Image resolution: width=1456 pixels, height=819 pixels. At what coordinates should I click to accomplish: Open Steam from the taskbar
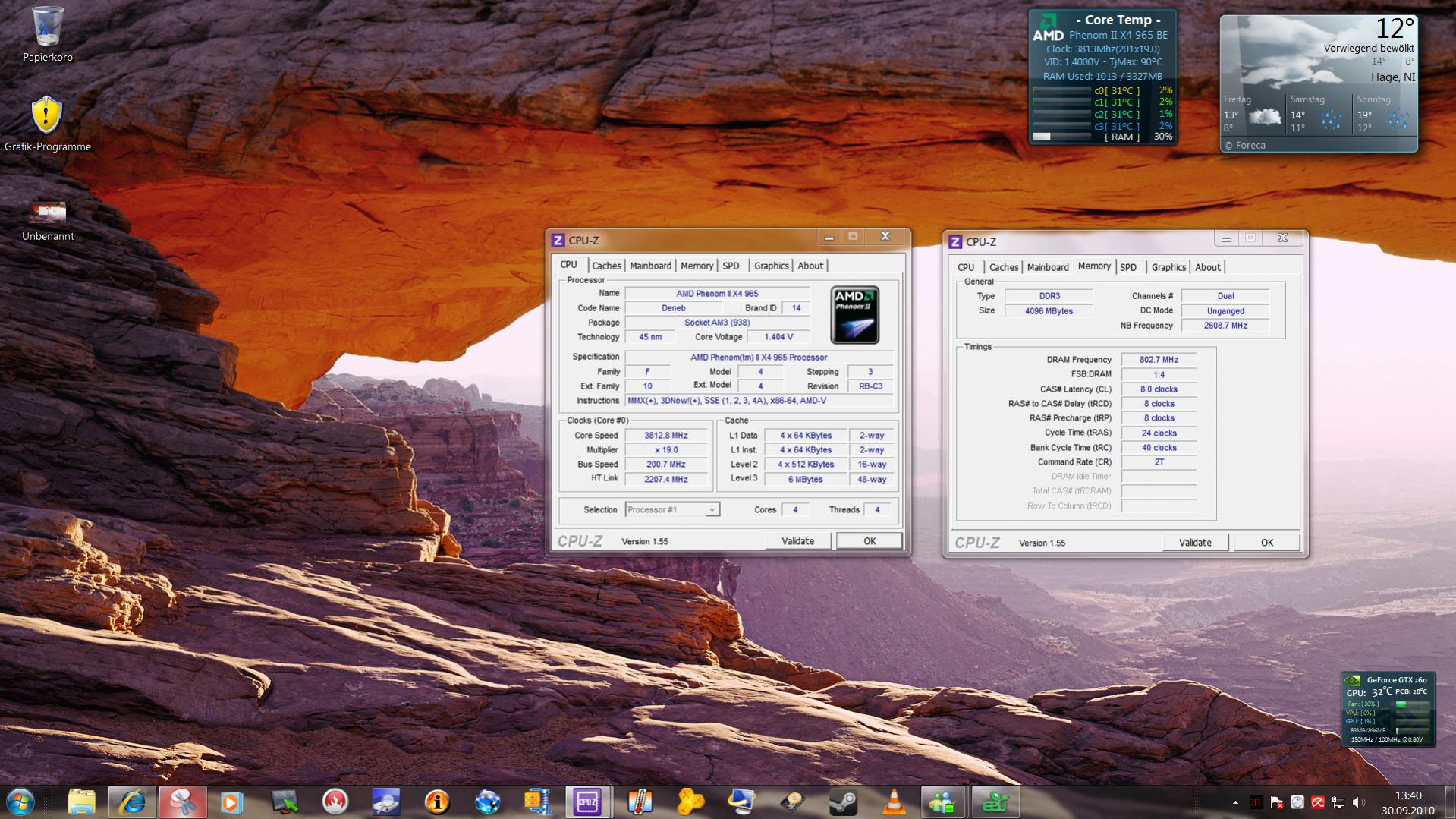842,802
